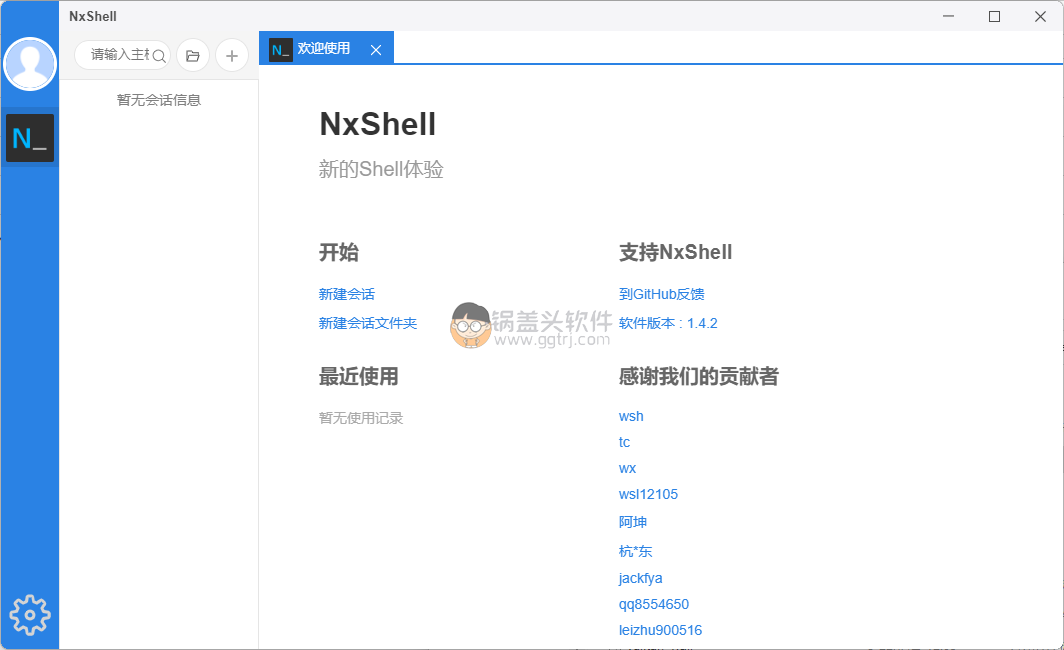The width and height of the screenshot is (1064, 650).
Task: Click the NxShell window title text
Action: 93,16
